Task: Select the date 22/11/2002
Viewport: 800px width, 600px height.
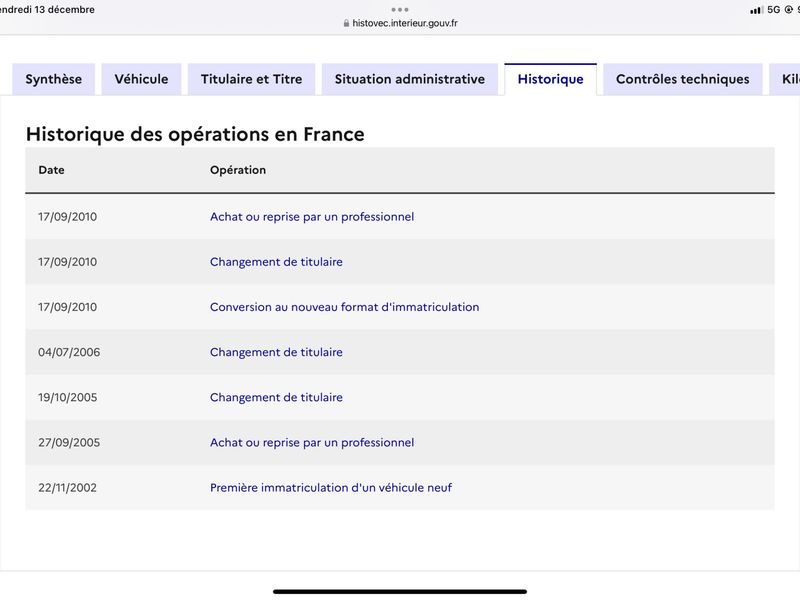Action: coord(67,488)
